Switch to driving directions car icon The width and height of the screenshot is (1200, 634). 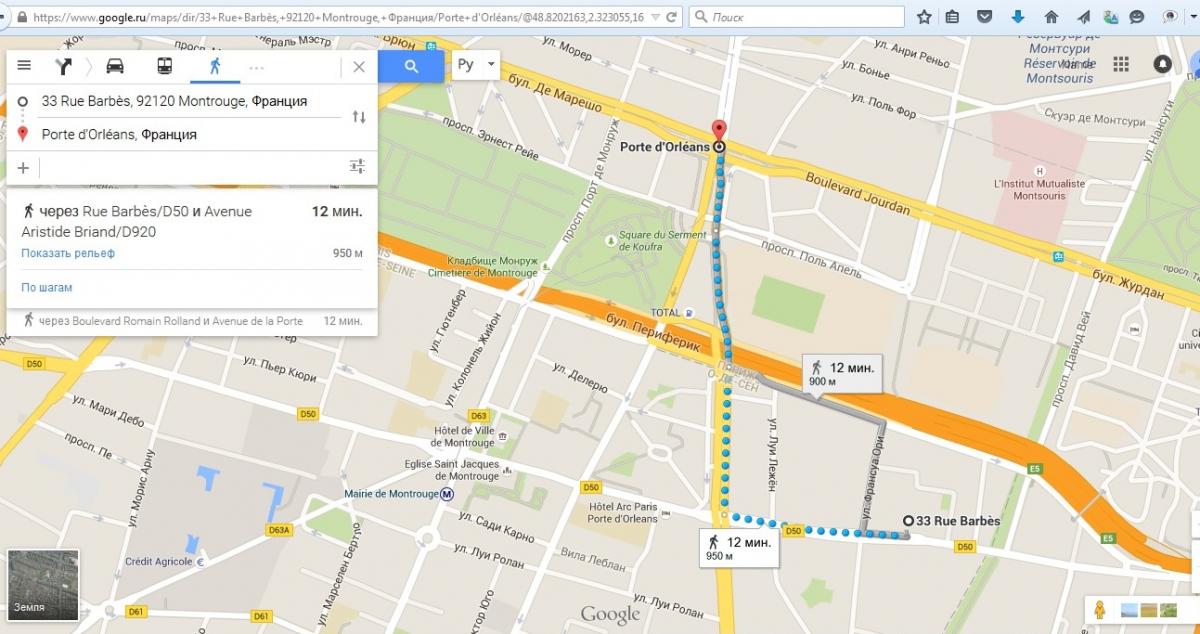115,66
